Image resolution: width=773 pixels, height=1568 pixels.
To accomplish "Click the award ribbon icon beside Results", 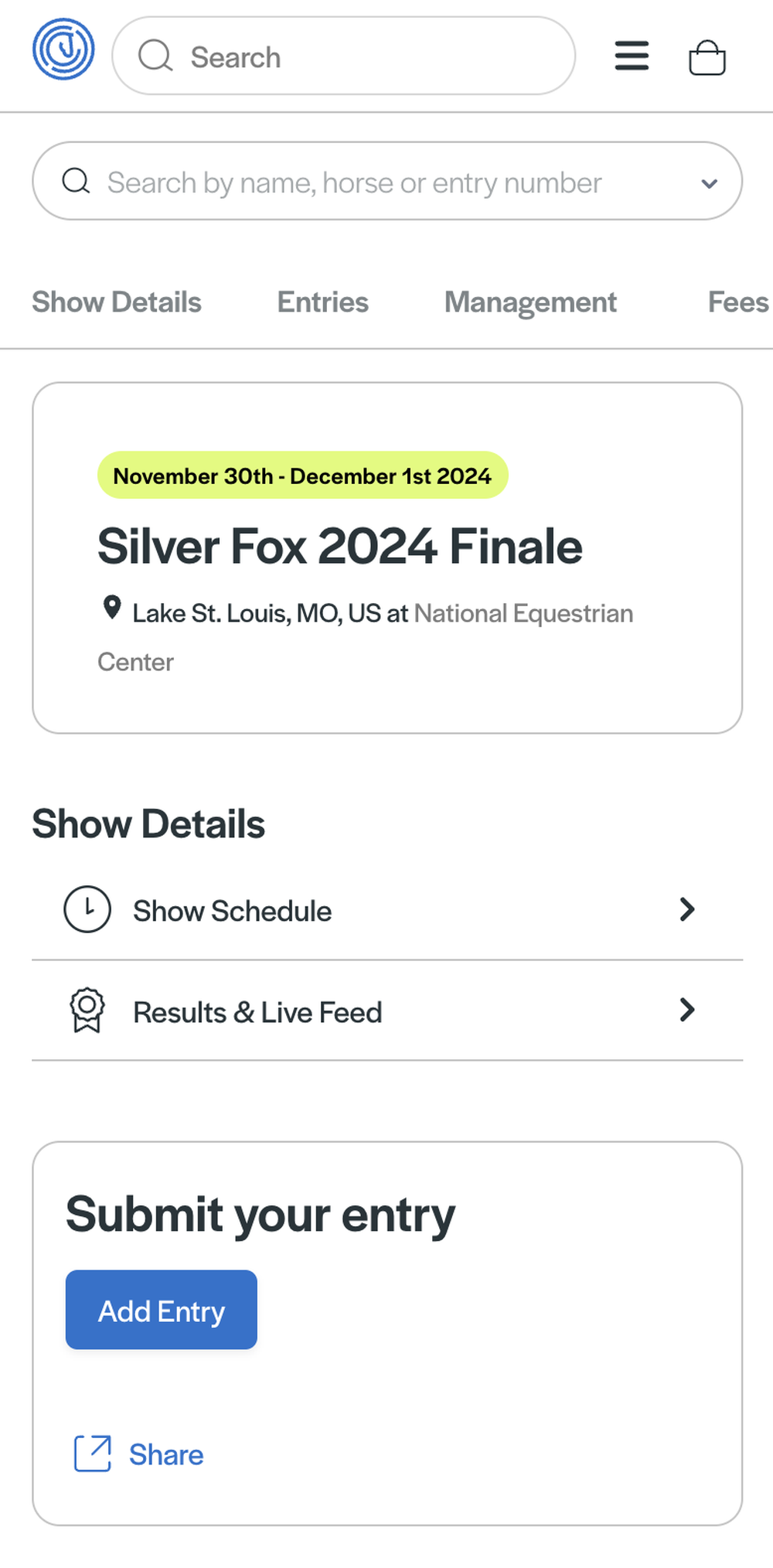I will [87, 1010].
